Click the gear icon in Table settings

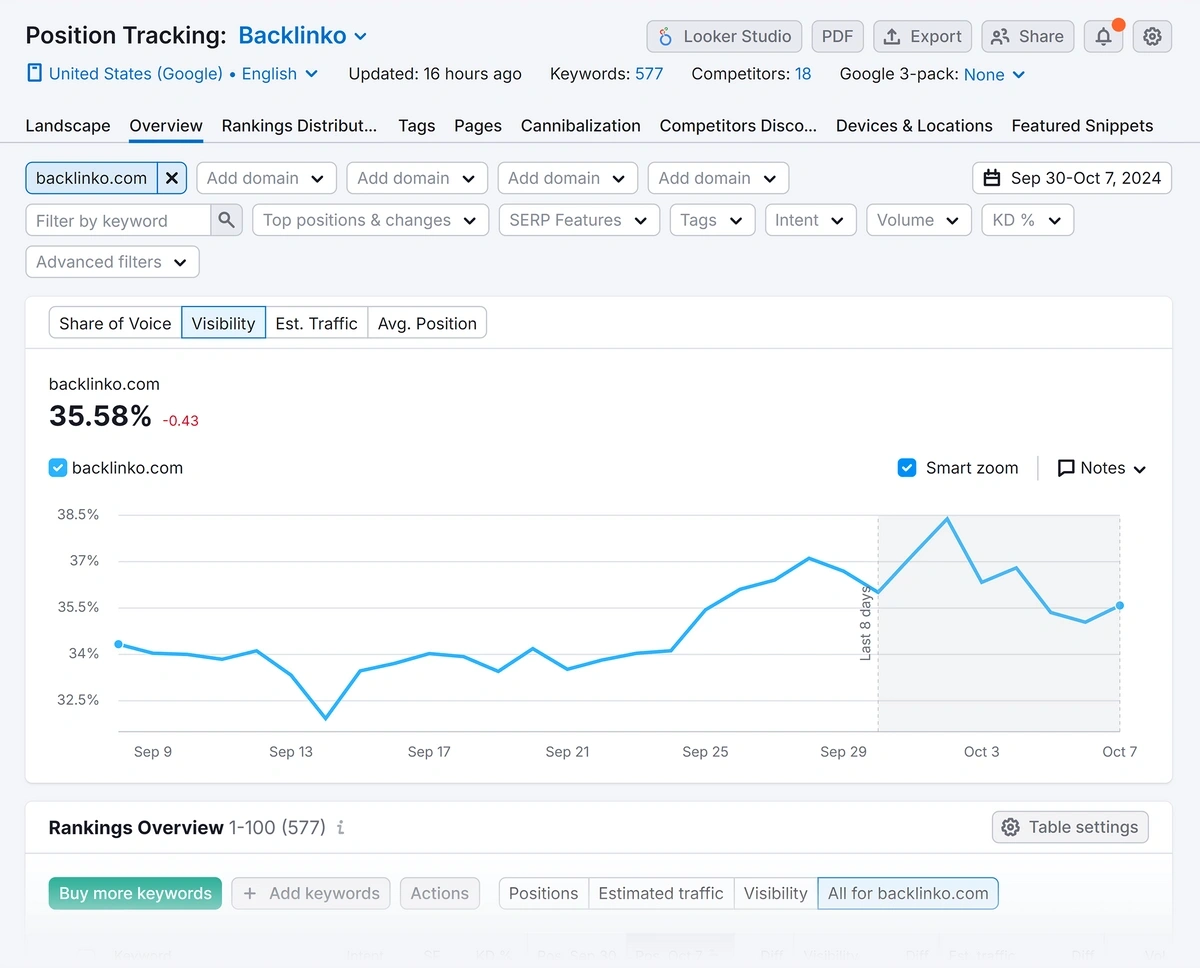pos(1011,827)
